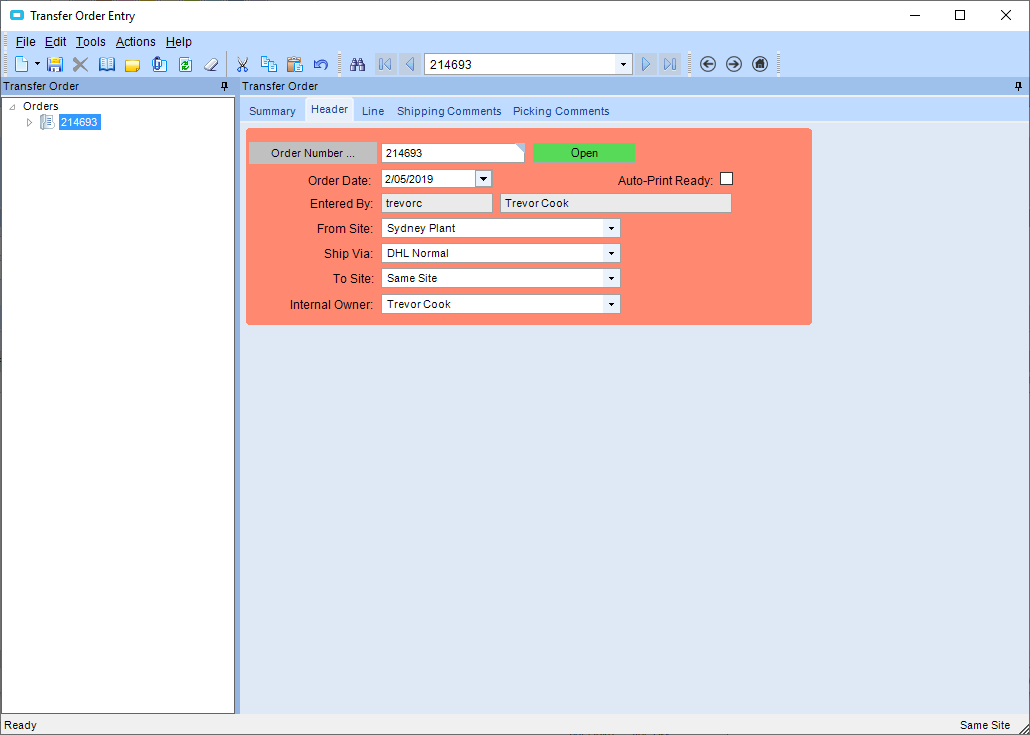
Task: Click the Paste clipboard icon
Action: pyautogui.click(x=295, y=64)
